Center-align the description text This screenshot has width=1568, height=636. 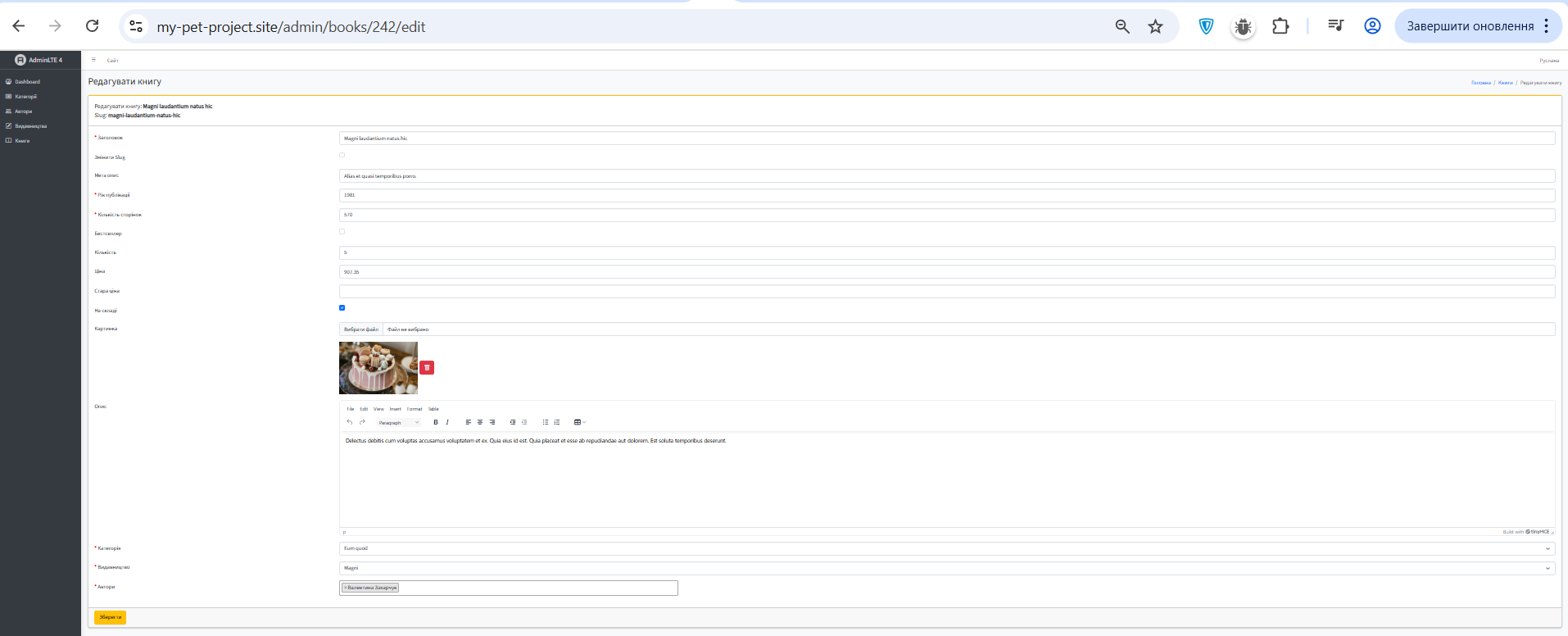click(480, 422)
